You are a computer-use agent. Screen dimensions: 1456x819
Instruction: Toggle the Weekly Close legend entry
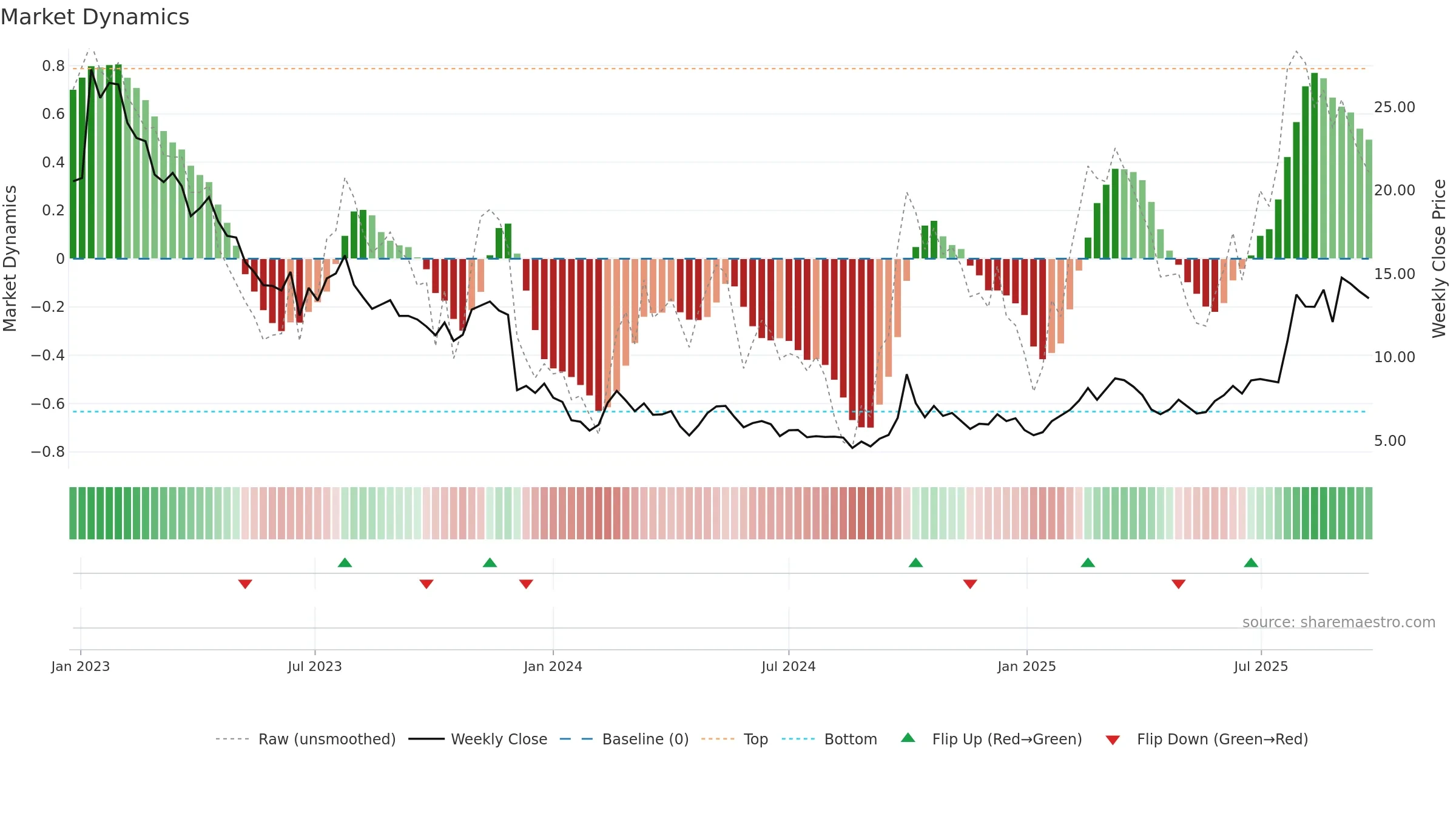(x=477, y=739)
